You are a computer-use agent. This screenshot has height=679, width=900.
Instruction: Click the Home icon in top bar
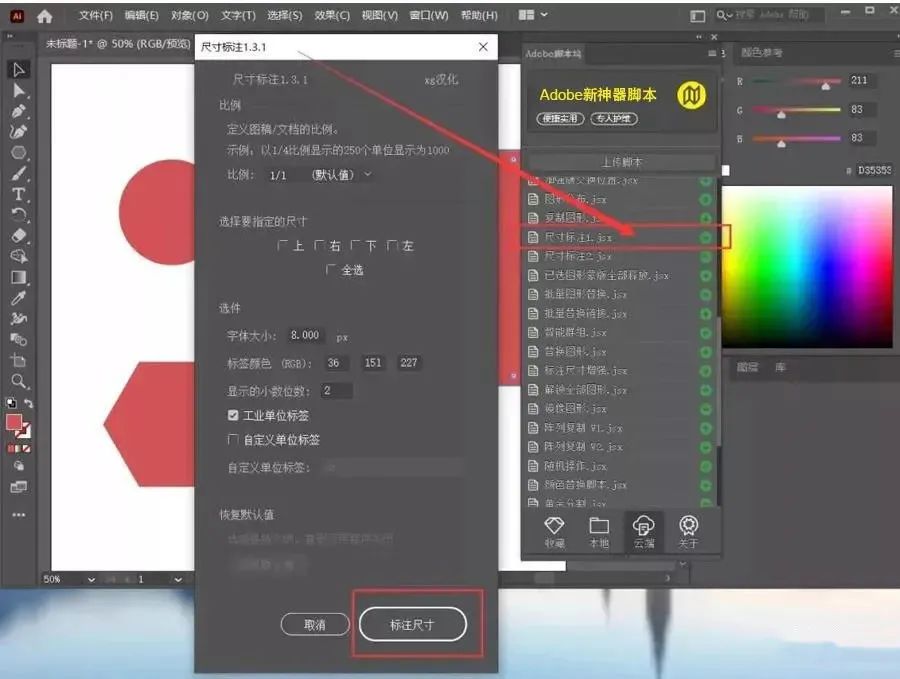point(44,16)
